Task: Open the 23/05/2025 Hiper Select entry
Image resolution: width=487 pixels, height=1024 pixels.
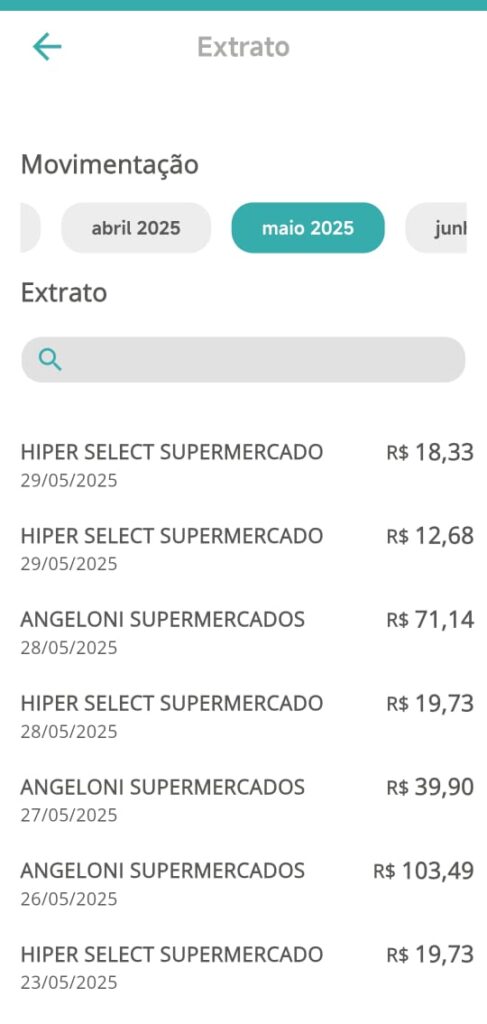Action: [247, 967]
